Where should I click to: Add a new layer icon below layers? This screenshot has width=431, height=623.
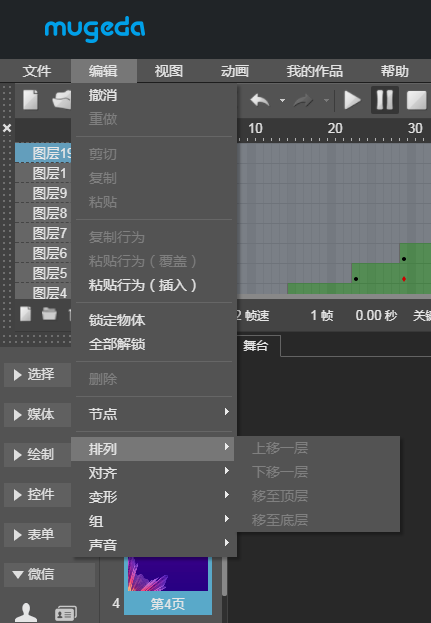(26, 314)
